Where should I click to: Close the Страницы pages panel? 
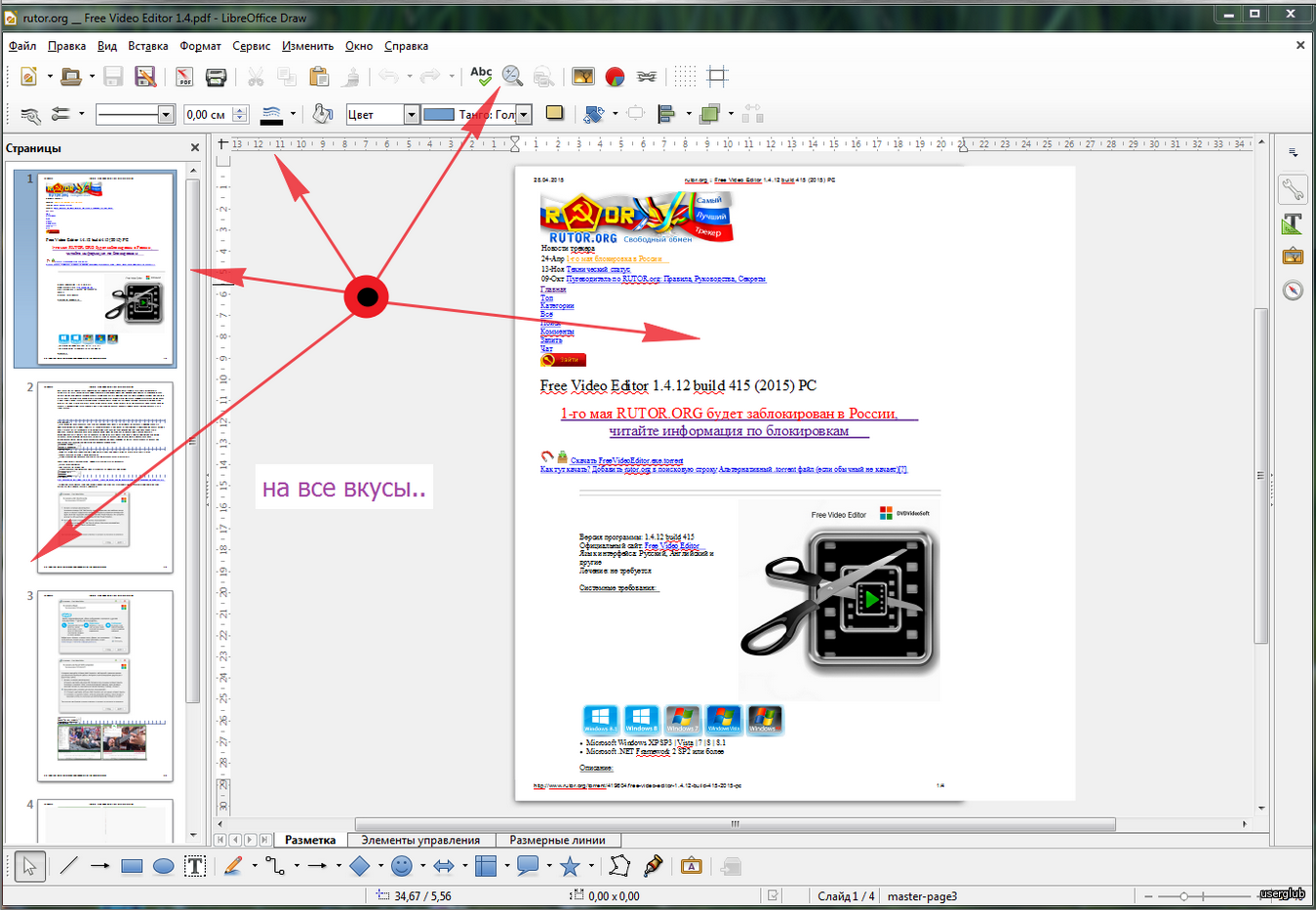click(x=195, y=147)
